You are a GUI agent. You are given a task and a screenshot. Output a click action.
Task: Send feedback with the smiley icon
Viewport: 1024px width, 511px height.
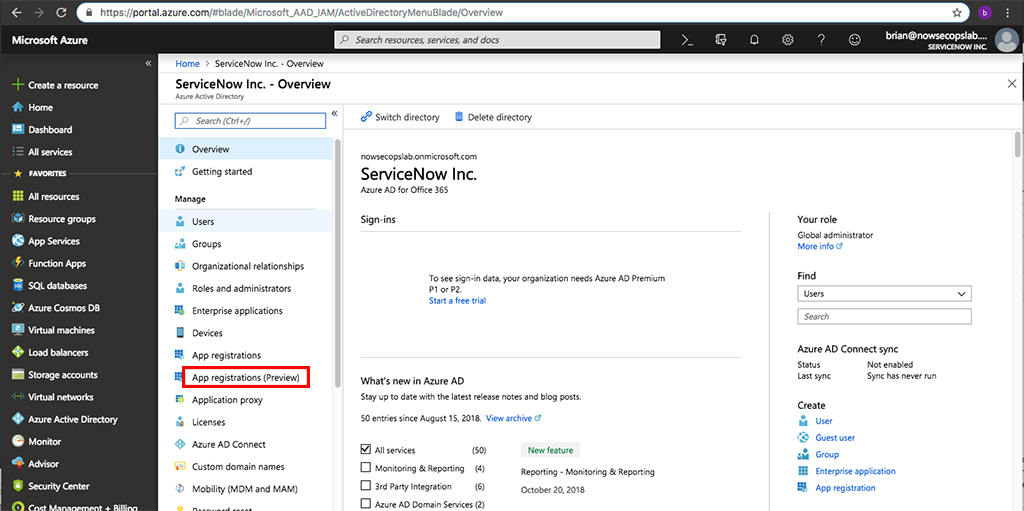854,40
